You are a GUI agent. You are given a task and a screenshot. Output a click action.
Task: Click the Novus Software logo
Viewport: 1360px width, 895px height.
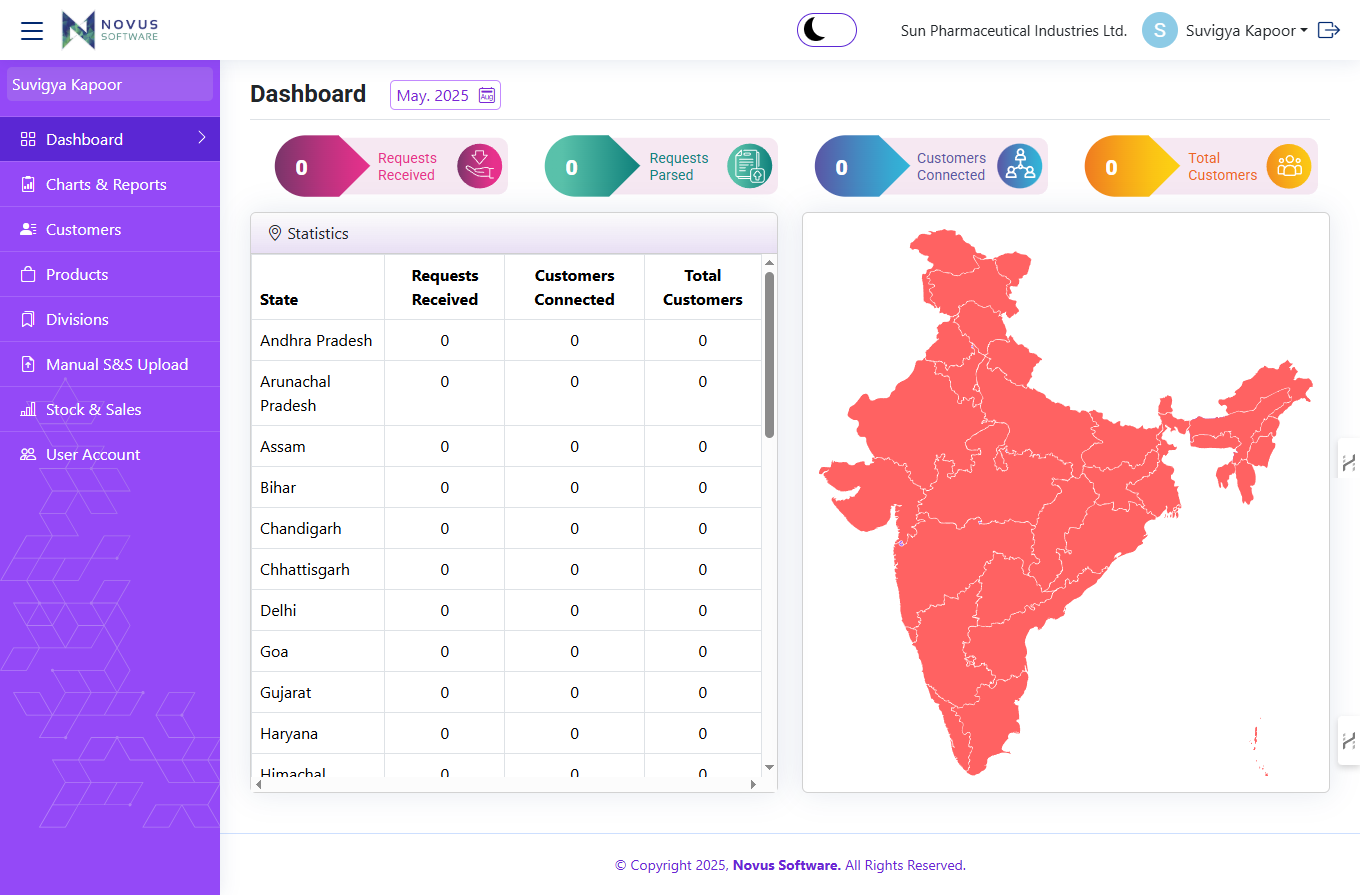click(x=110, y=30)
